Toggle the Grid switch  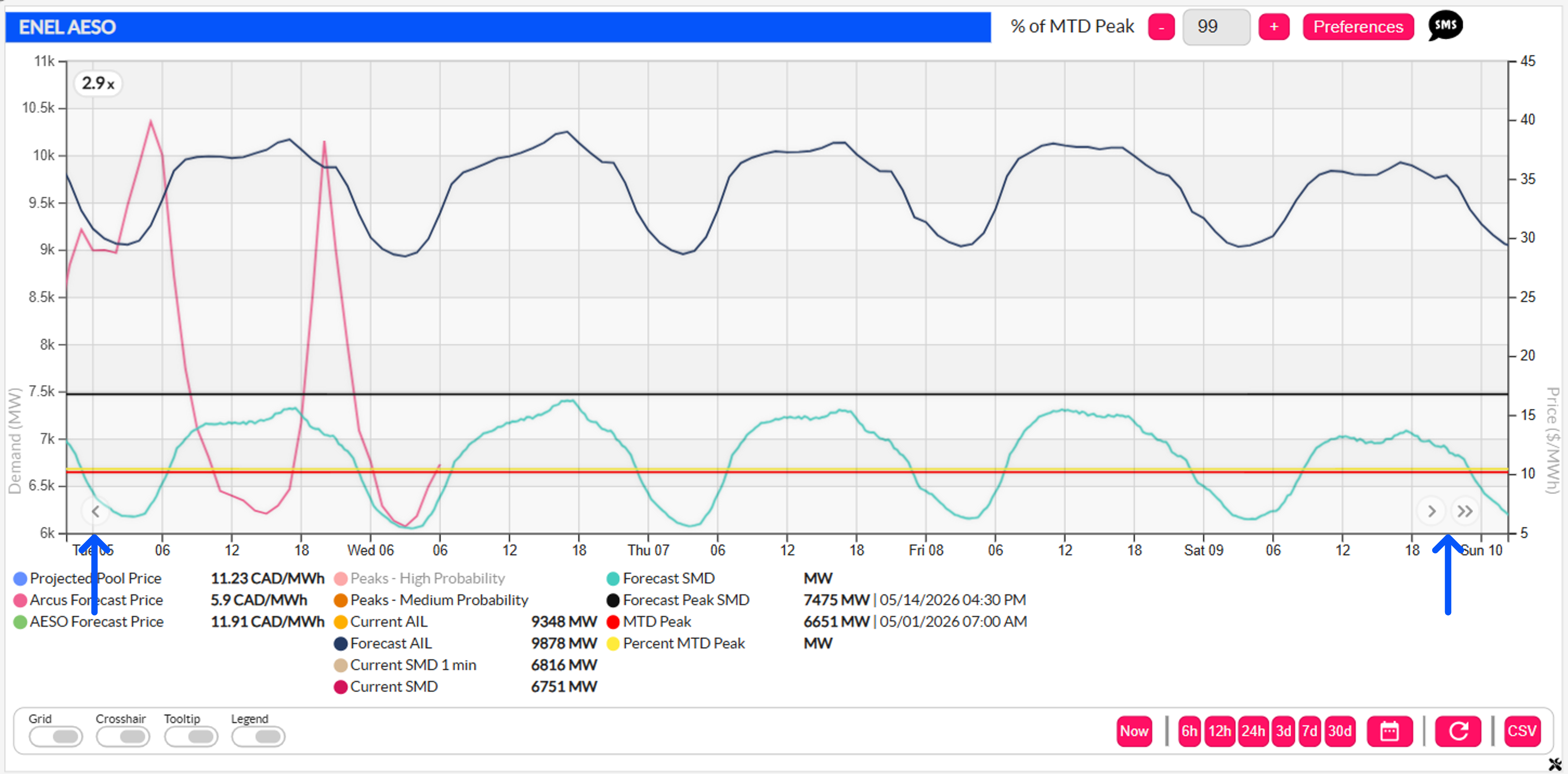coord(56,736)
